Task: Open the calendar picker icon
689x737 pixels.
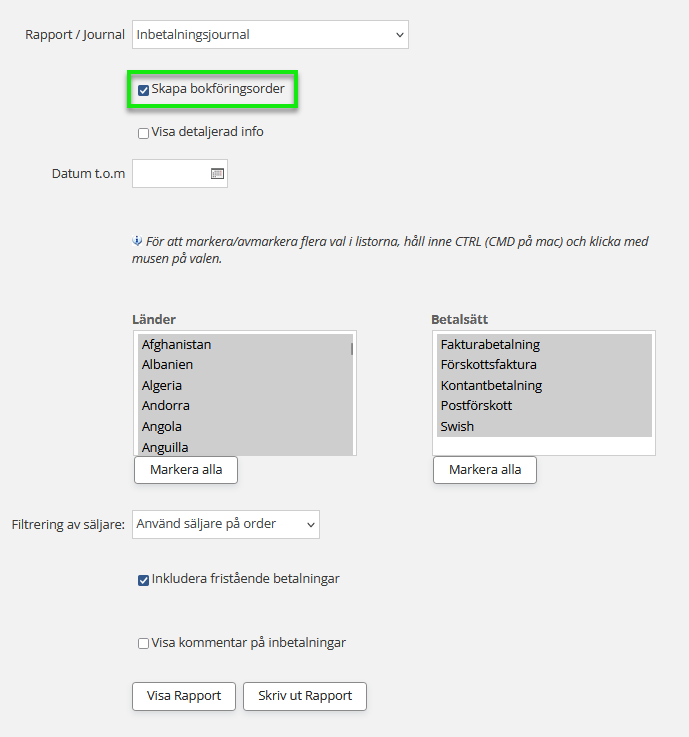Action: coord(217,174)
